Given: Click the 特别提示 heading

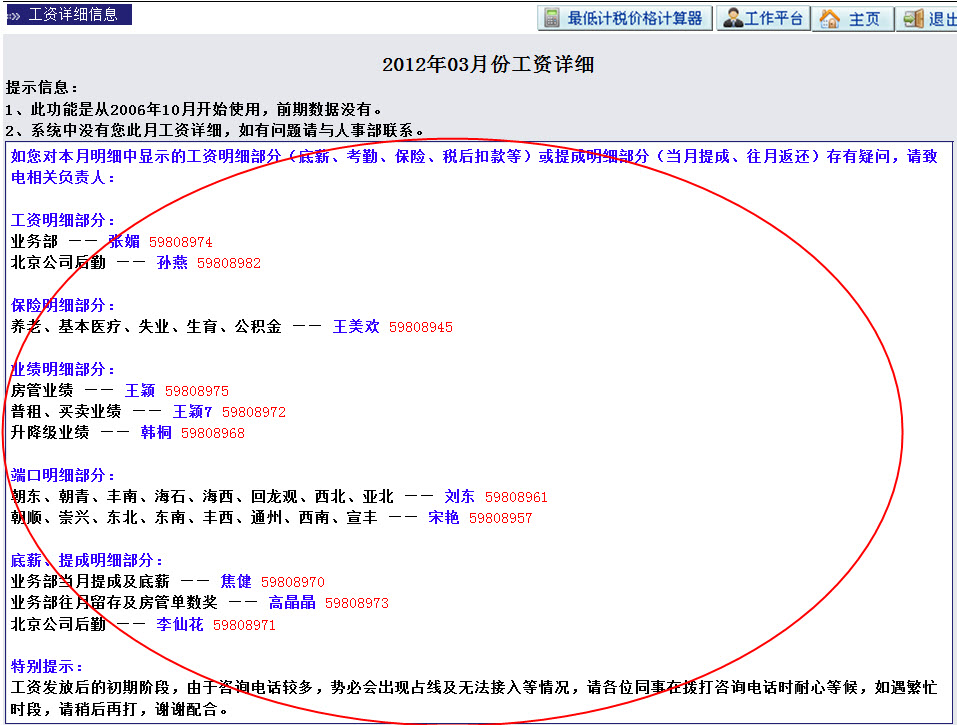Looking at the screenshot, I should point(47,666).
